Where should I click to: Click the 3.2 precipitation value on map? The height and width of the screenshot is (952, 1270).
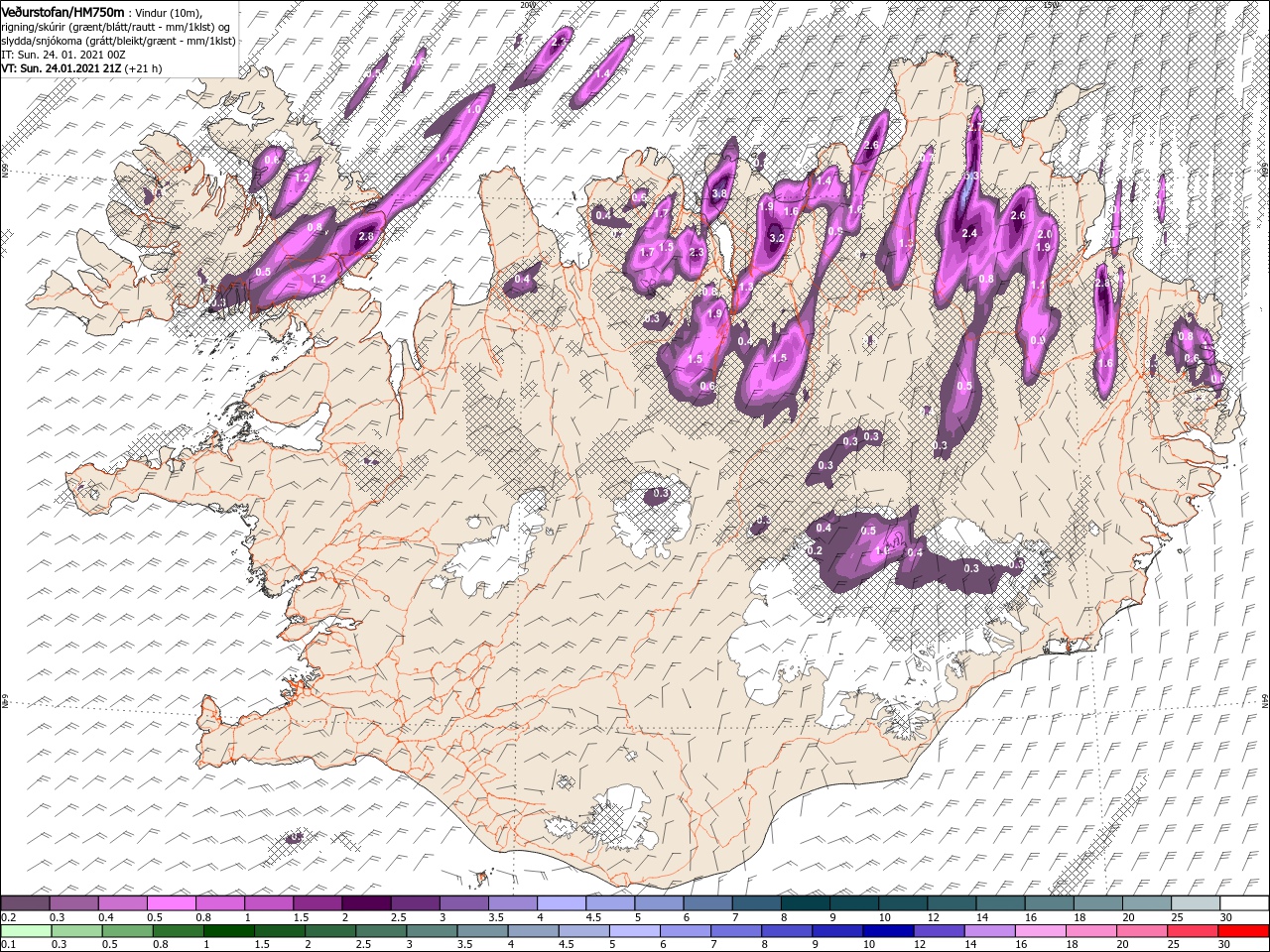point(777,238)
